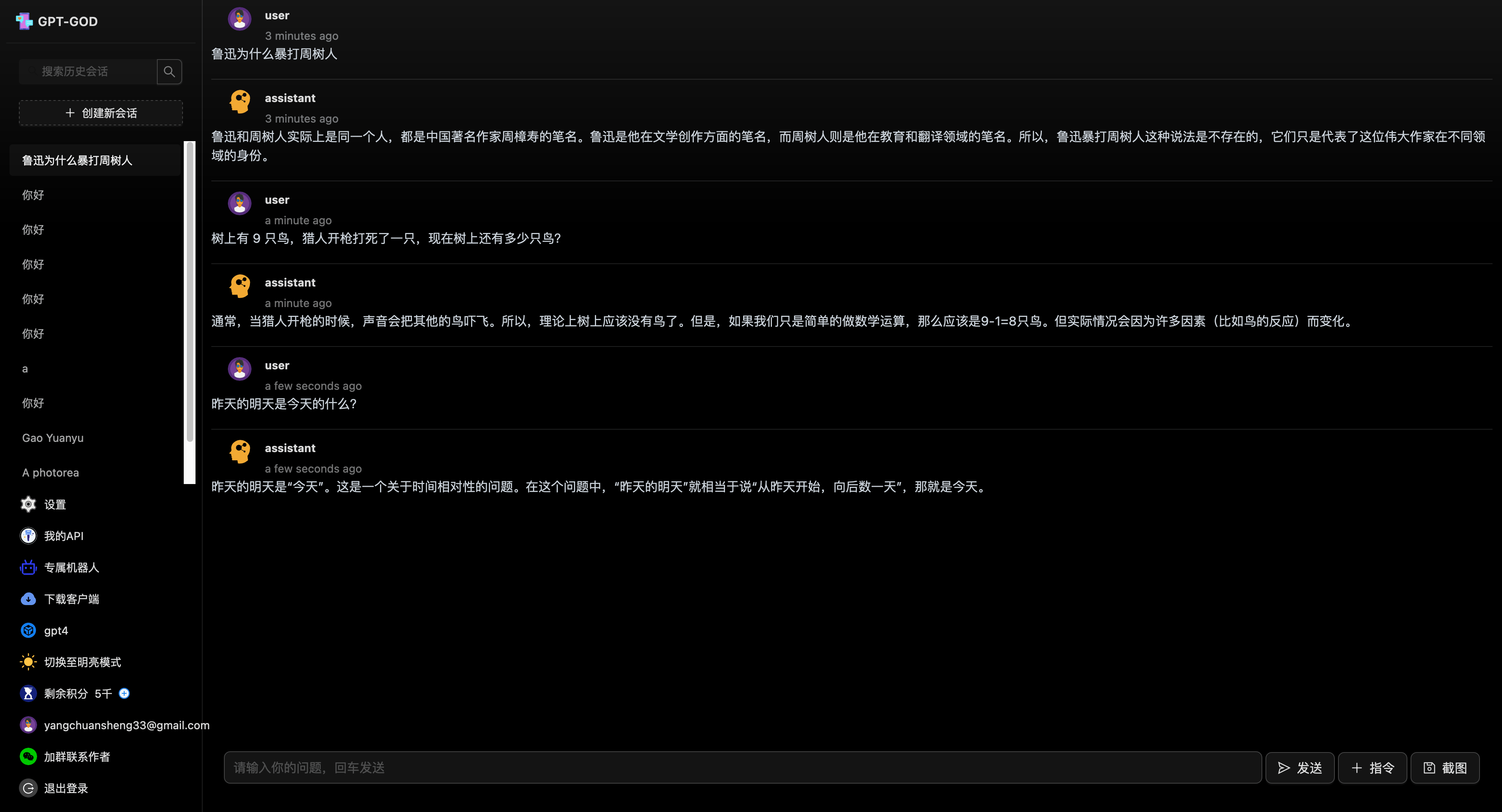The image size is (1502, 812).
Task: Focus the 搜索历史会话 search field
Action: [88, 72]
